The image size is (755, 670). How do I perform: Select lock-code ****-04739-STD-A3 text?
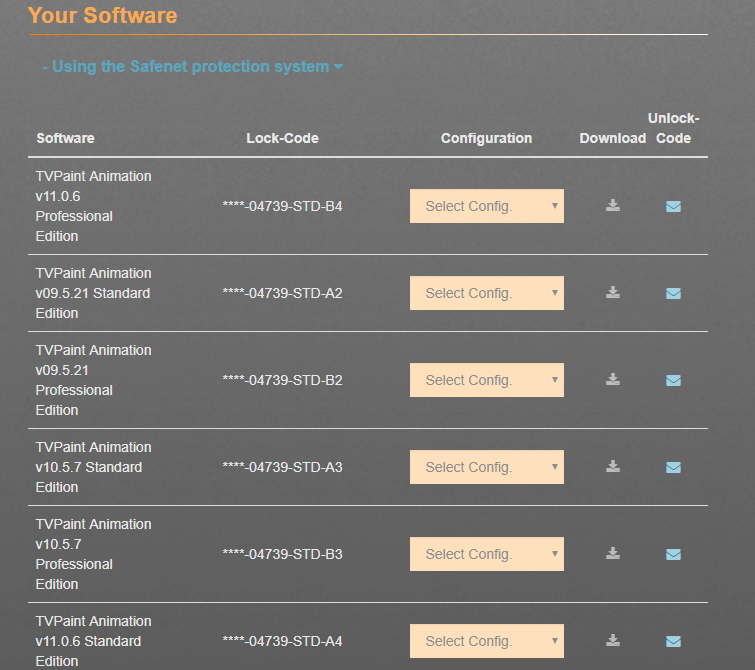[x=283, y=467]
